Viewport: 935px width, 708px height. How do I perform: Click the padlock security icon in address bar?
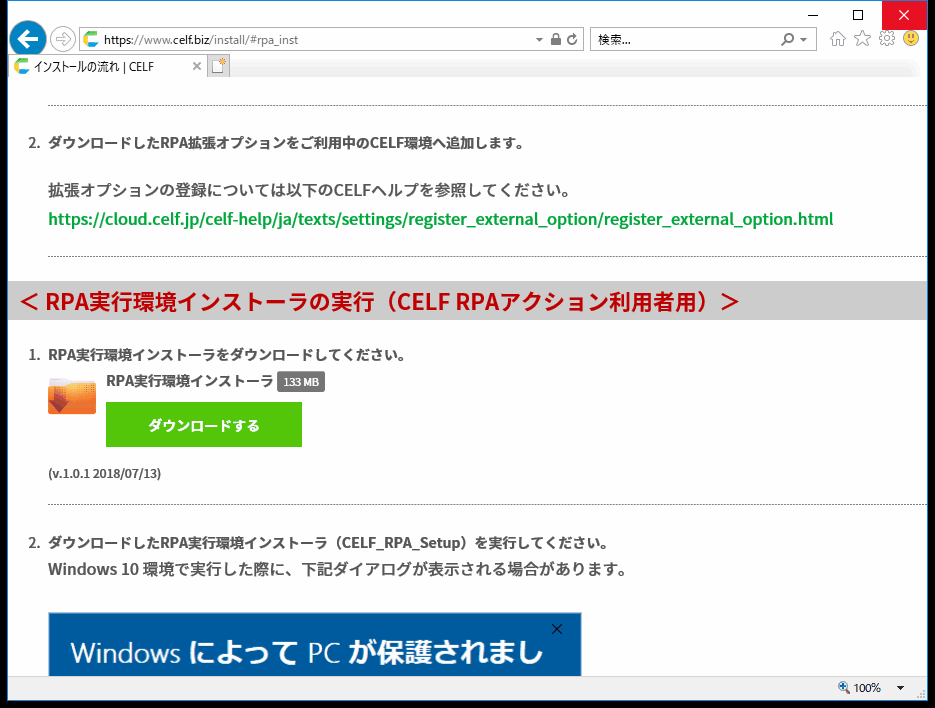click(555, 40)
